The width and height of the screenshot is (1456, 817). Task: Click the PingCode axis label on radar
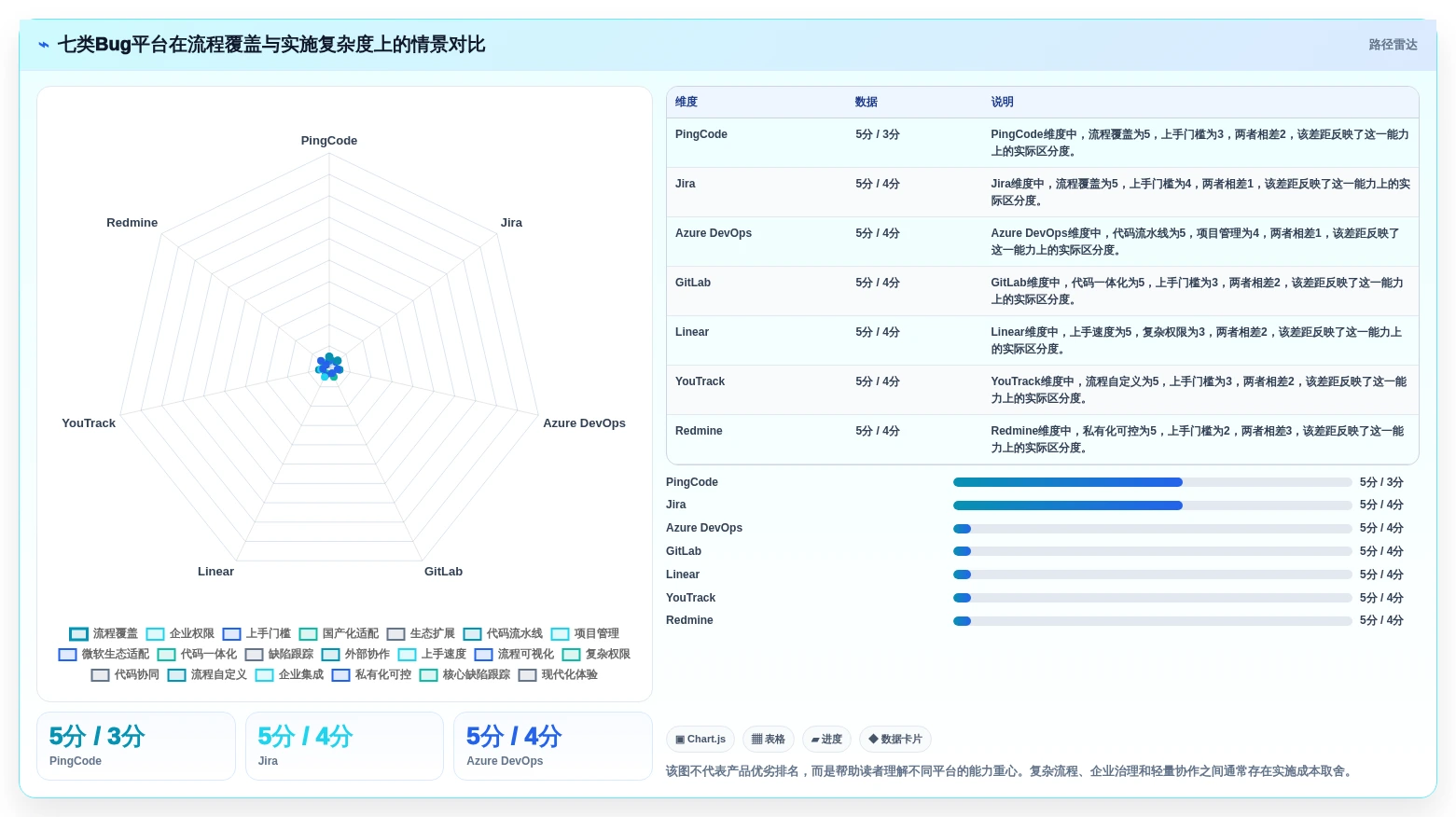click(329, 141)
